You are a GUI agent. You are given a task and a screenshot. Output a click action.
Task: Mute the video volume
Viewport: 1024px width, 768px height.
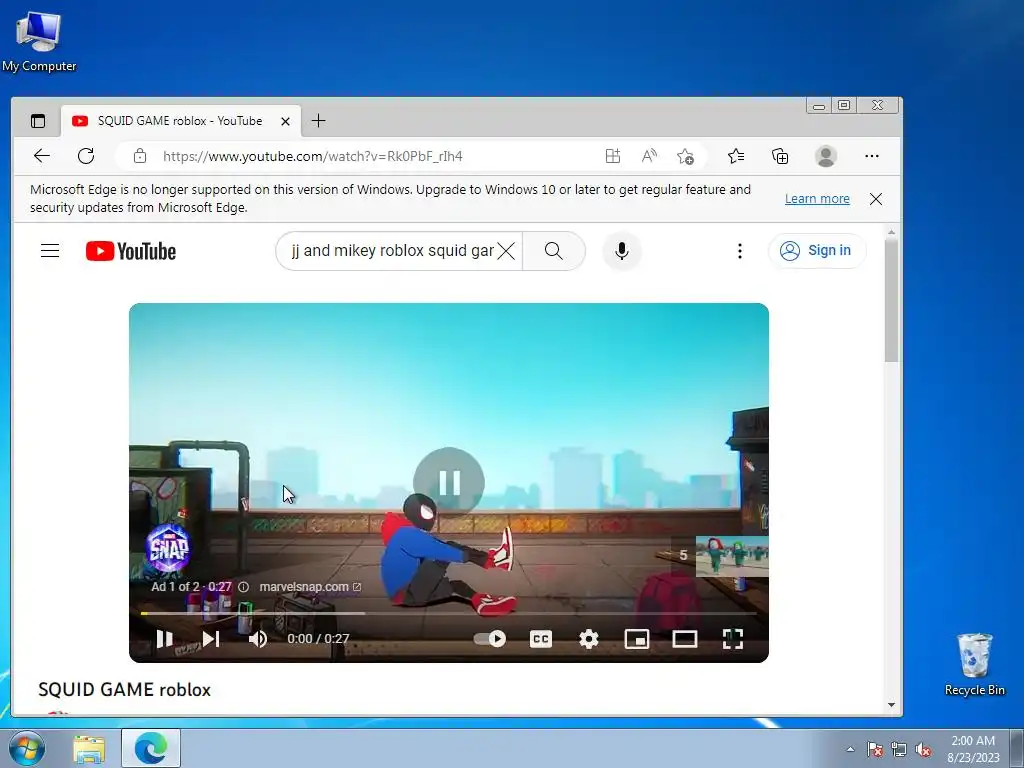(258, 639)
